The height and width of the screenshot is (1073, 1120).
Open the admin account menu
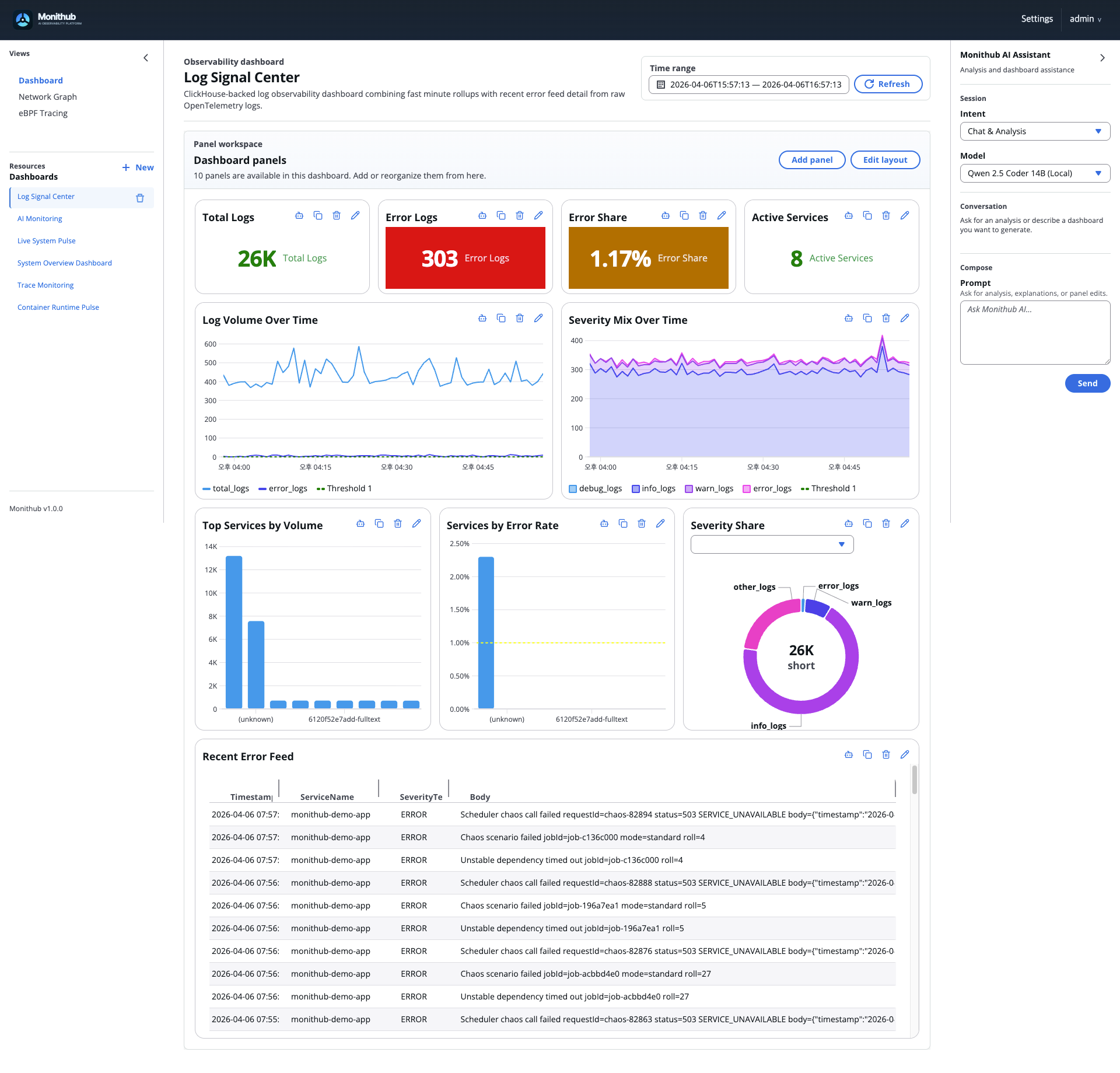1085,19
